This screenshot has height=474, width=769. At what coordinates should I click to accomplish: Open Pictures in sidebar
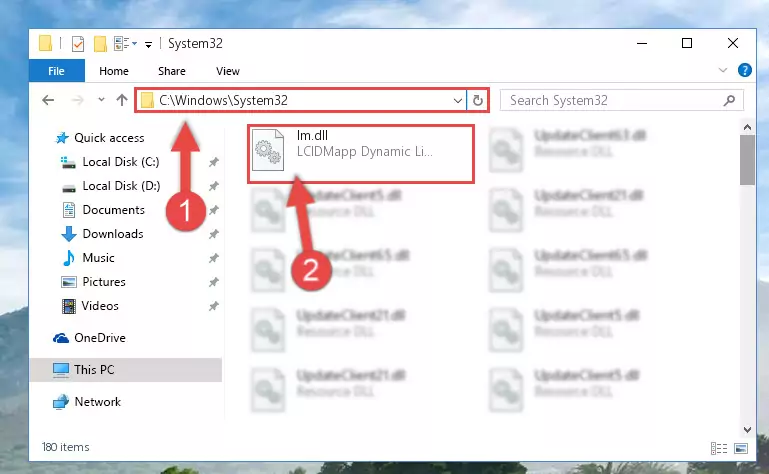(x=104, y=282)
